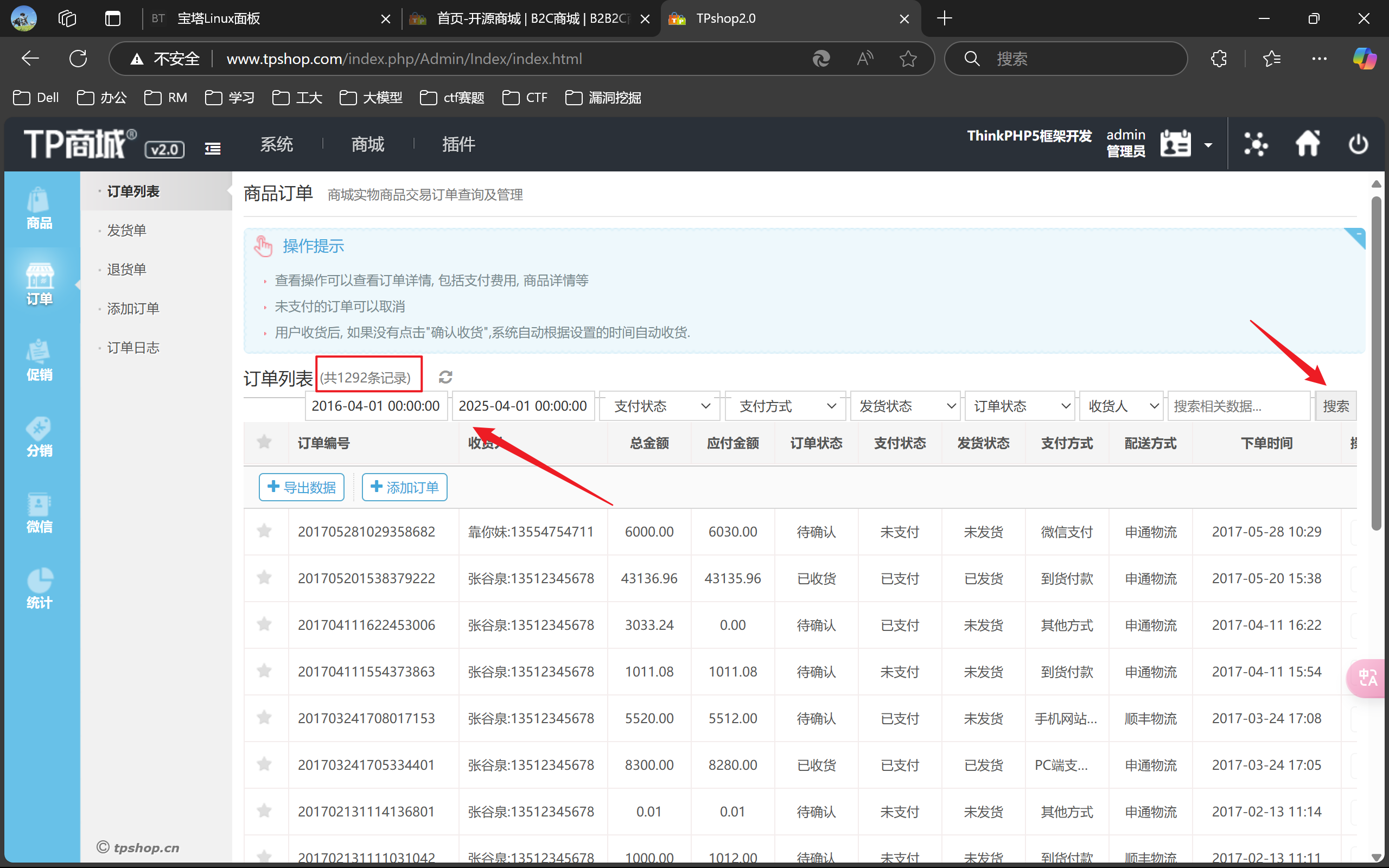The height and width of the screenshot is (868, 1389).
Task: Collapse the sidebar with menu toggle icon
Action: (x=213, y=149)
